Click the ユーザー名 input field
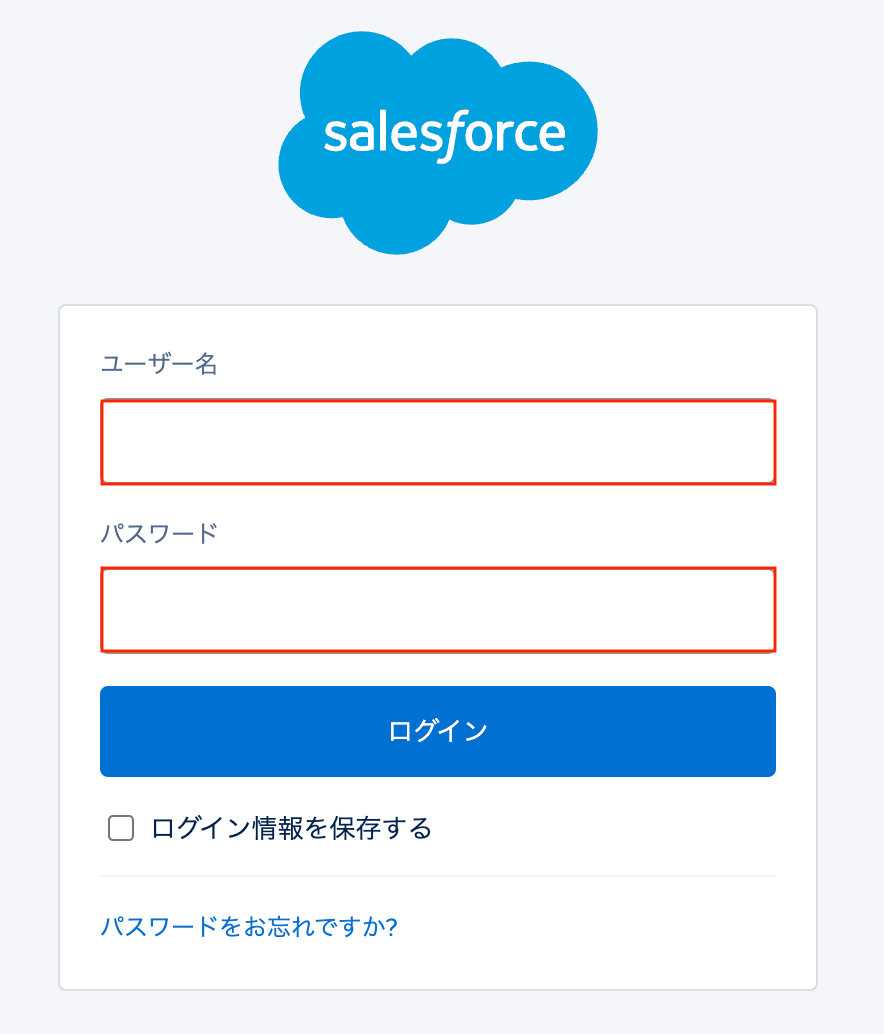 [438, 442]
